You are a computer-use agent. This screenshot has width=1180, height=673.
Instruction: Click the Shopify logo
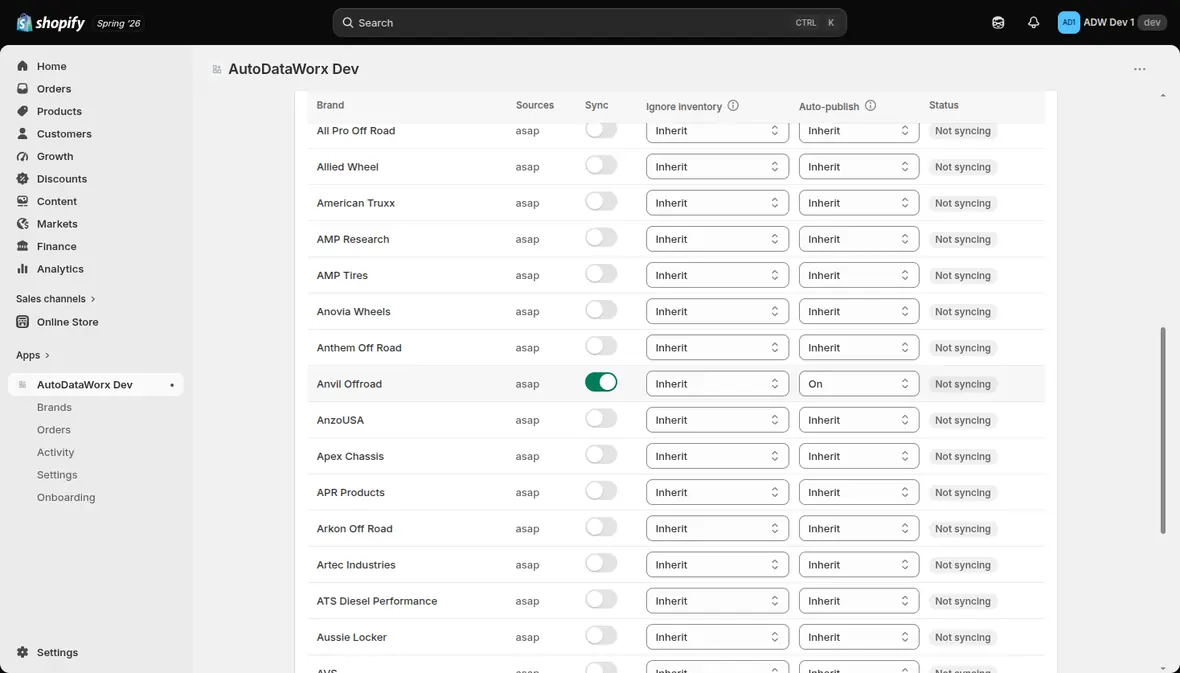pyautogui.click(x=50, y=23)
